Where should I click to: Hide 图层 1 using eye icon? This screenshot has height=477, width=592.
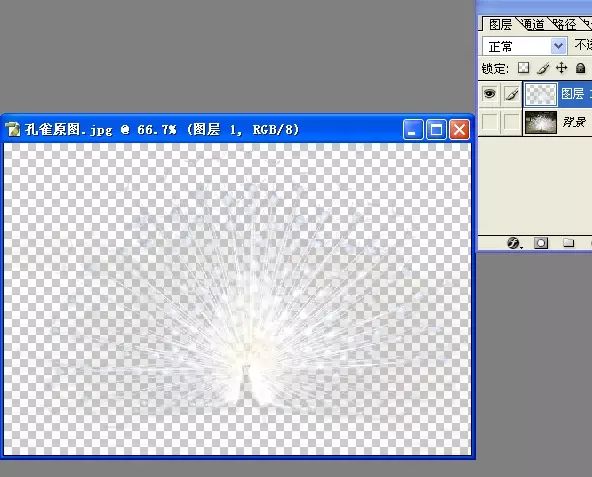click(x=490, y=93)
